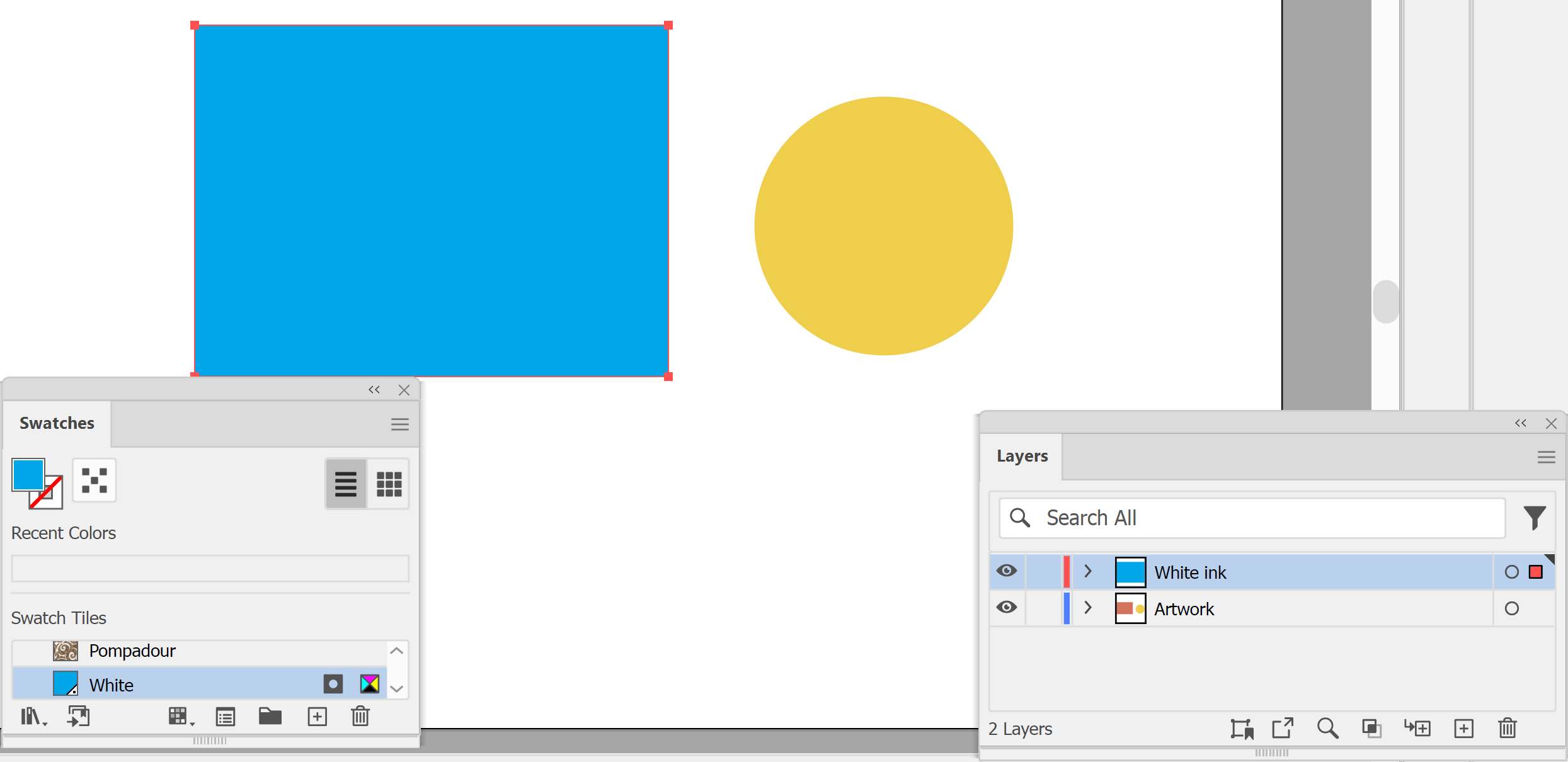Select the blue rectangle on canvas
The height and width of the screenshot is (762, 1568).
[432, 201]
